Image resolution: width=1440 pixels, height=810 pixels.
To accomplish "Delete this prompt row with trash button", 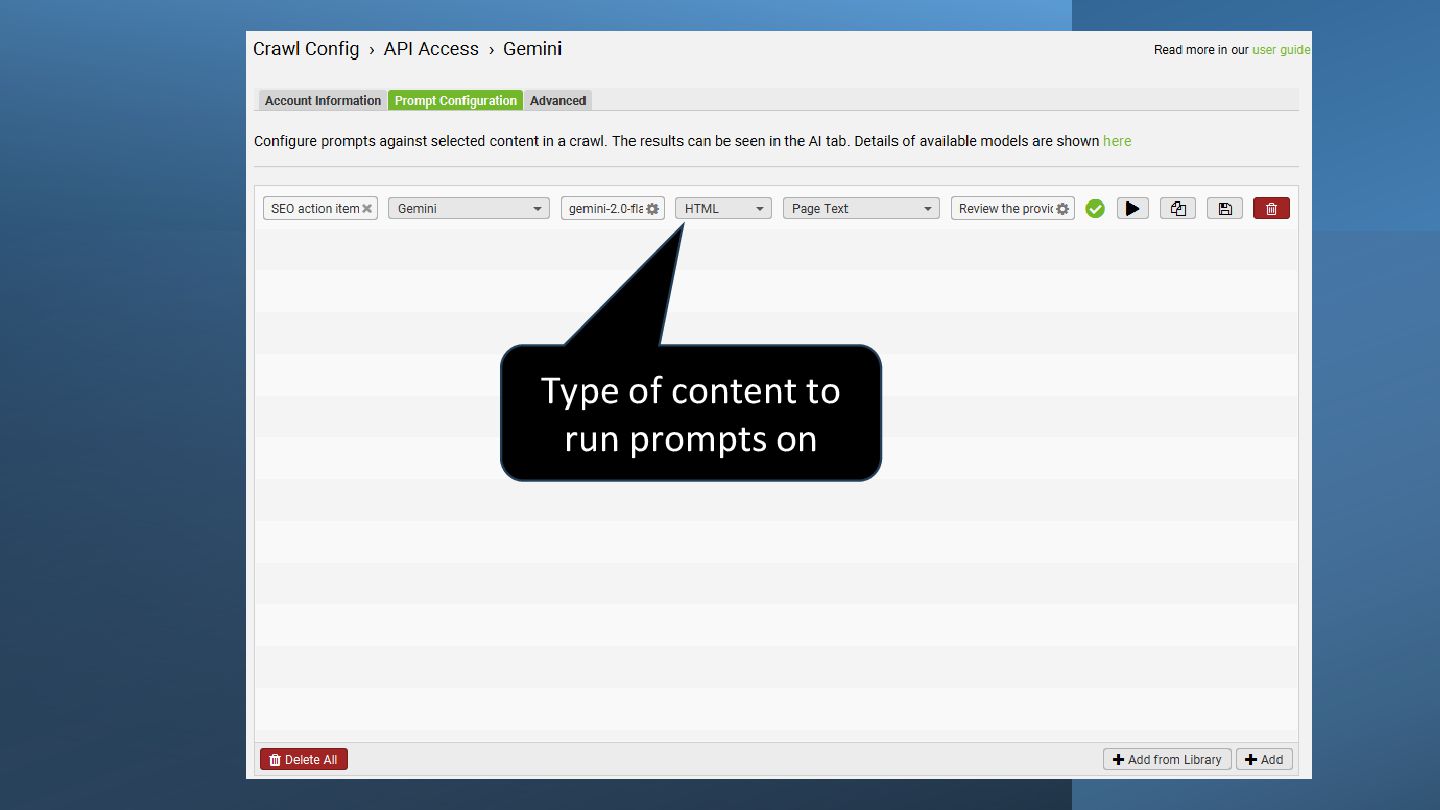I will click(x=1271, y=208).
